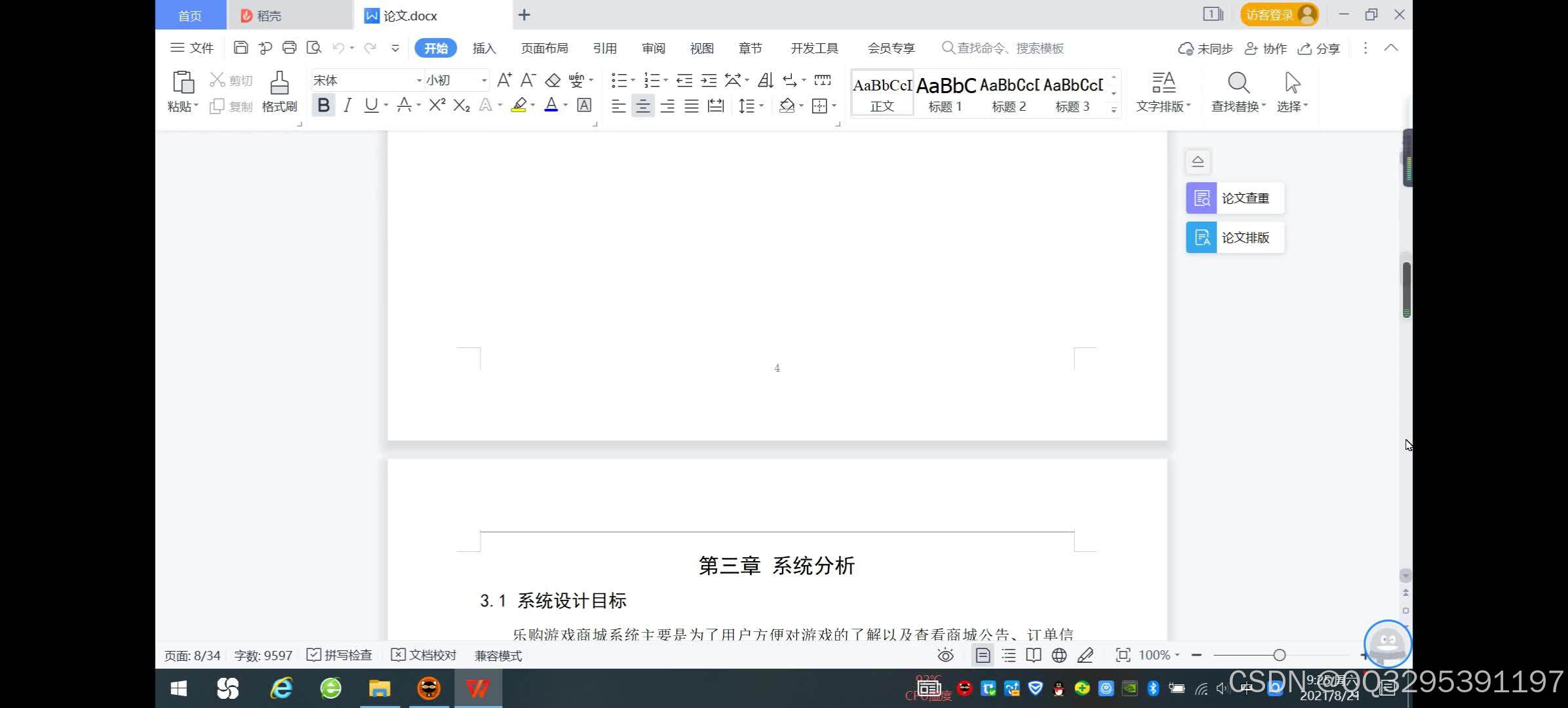Click the sort A-Z icon
Screen dimensions: 1568x708
(765, 80)
